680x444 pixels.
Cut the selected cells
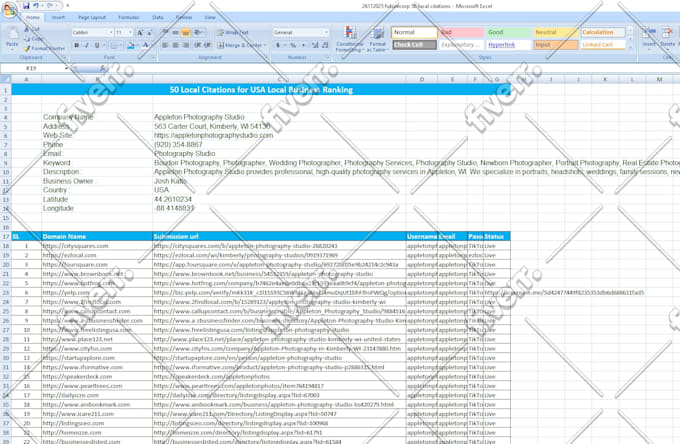tap(33, 29)
